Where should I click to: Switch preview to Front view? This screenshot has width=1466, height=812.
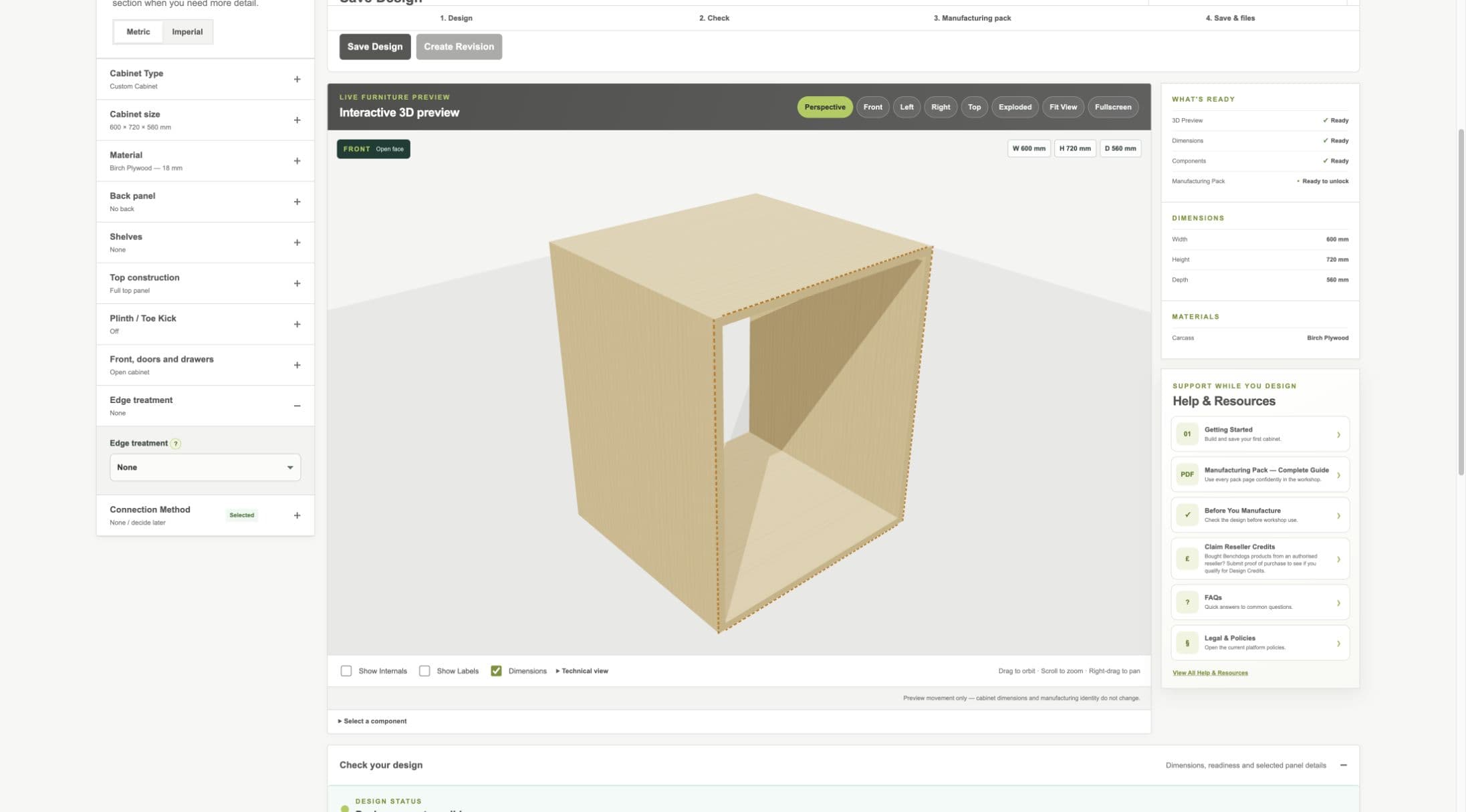[x=872, y=107]
